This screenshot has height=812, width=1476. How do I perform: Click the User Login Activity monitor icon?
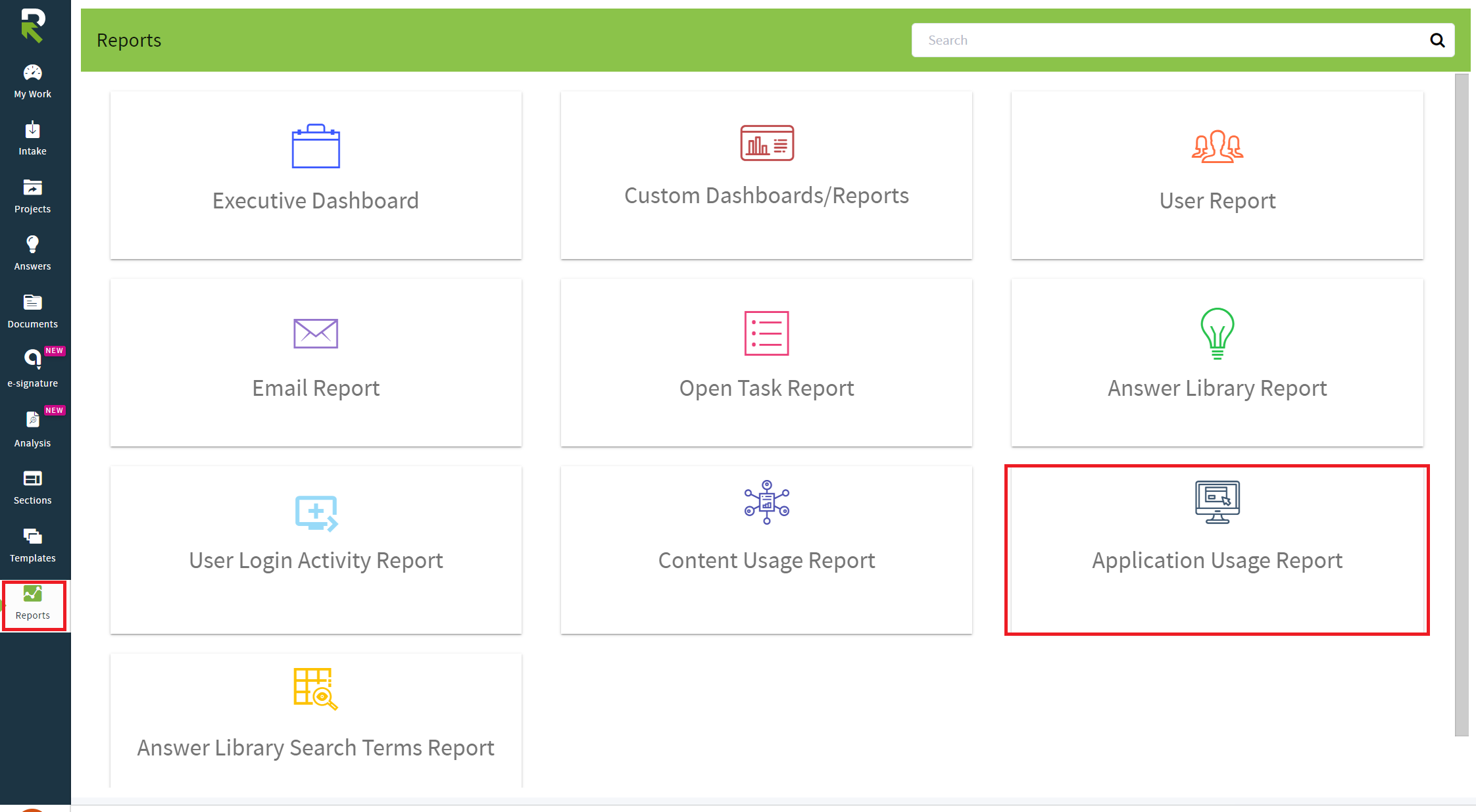click(316, 513)
